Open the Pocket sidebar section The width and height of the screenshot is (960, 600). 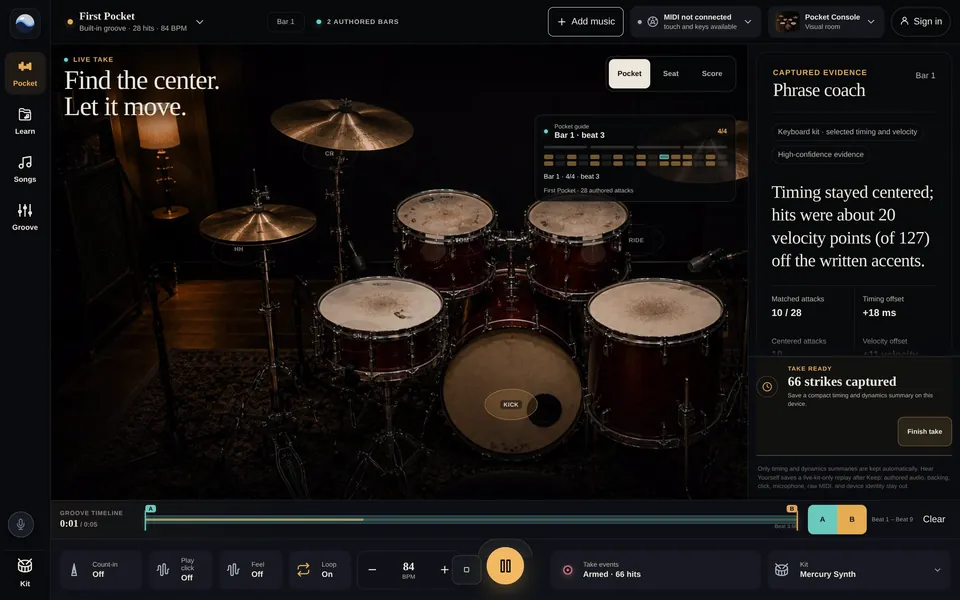tap(24, 73)
